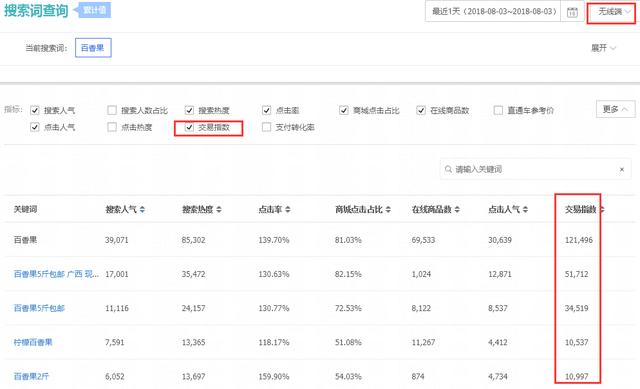Viewport: 640px width, 389px height.
Task: Open the 百香果5斤包邮 keyword link
Action: click(39, 308)
